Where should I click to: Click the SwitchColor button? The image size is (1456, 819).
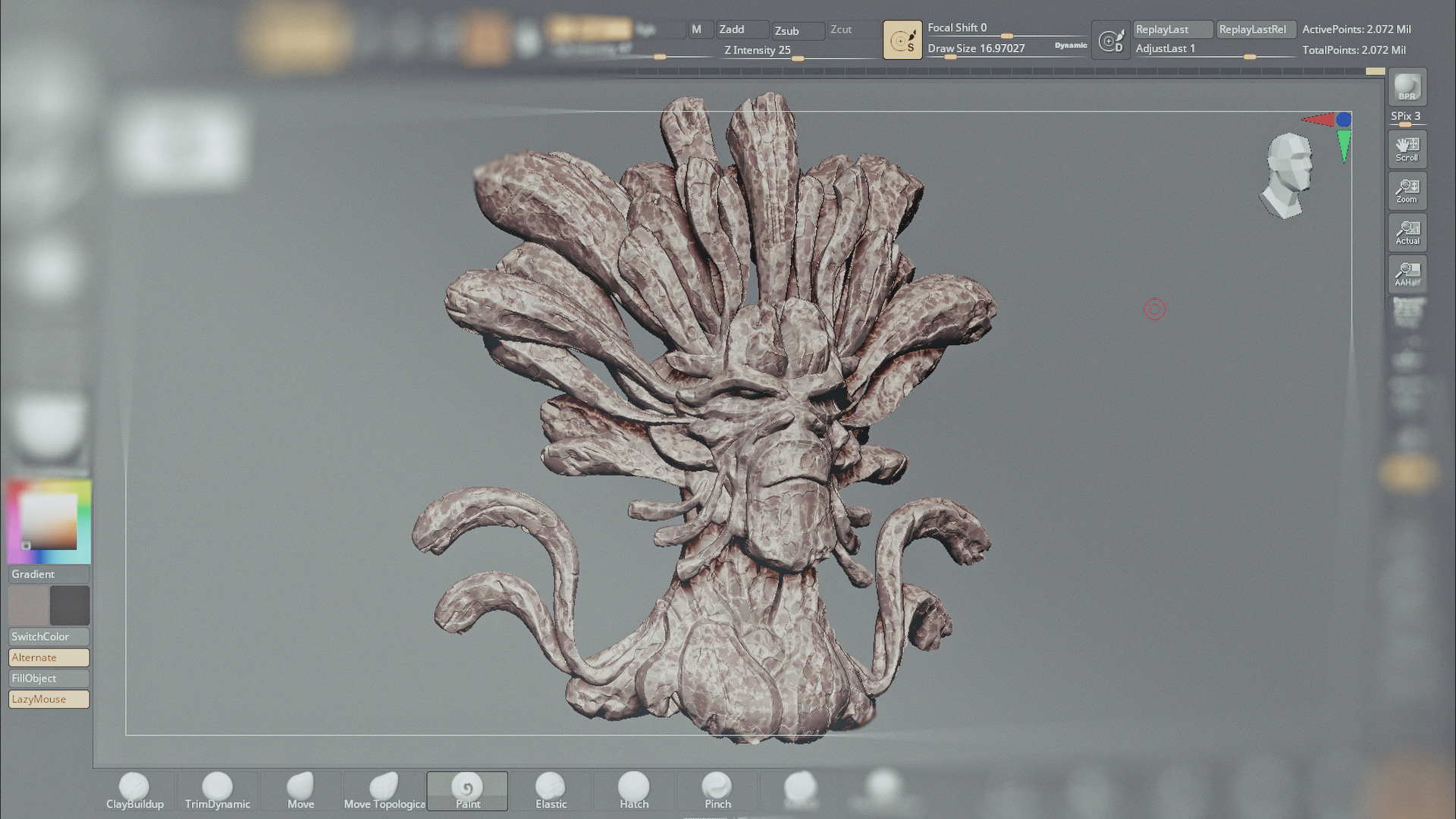point(49,637)
